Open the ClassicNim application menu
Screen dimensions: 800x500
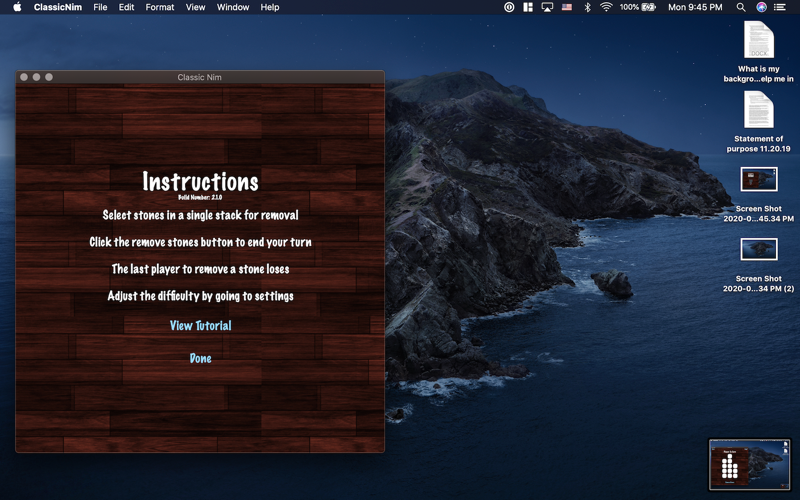(58, 7)
